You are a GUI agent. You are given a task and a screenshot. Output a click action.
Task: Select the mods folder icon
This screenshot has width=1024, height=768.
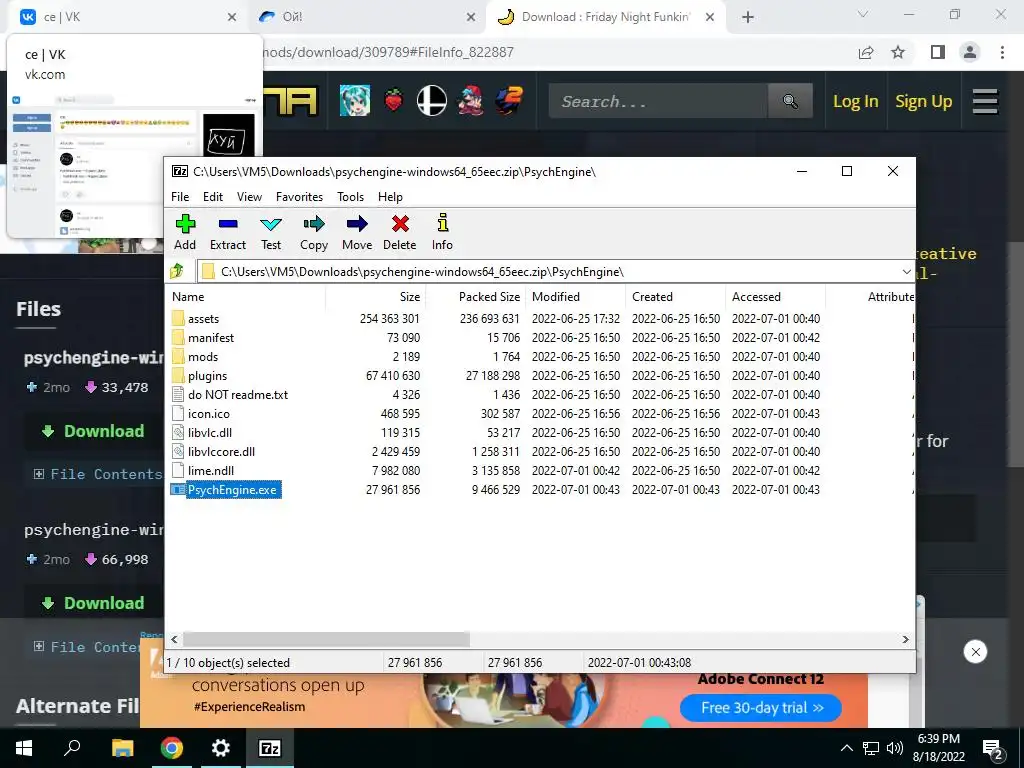tap(178, 357)
